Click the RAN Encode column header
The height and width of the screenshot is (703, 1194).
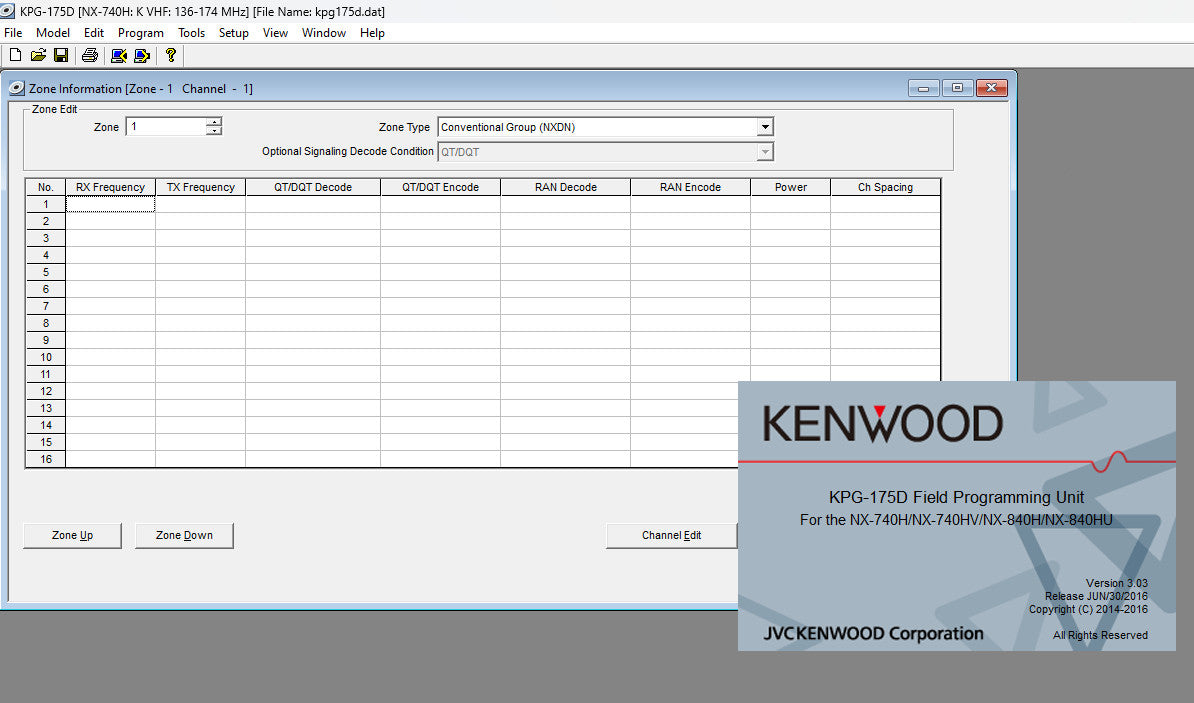click(x=691, y=187)
